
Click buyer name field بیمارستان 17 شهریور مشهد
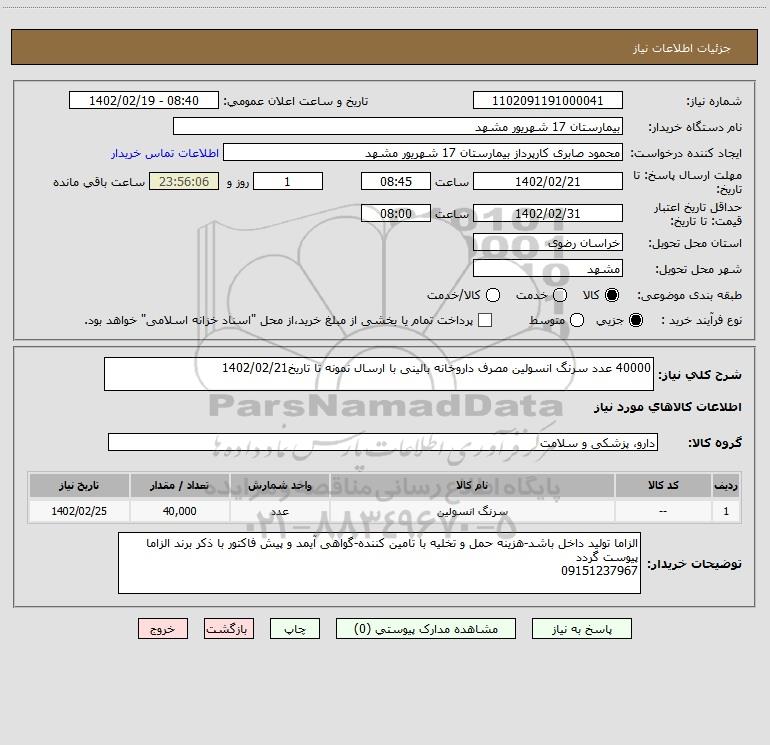(x=398, y=126)
